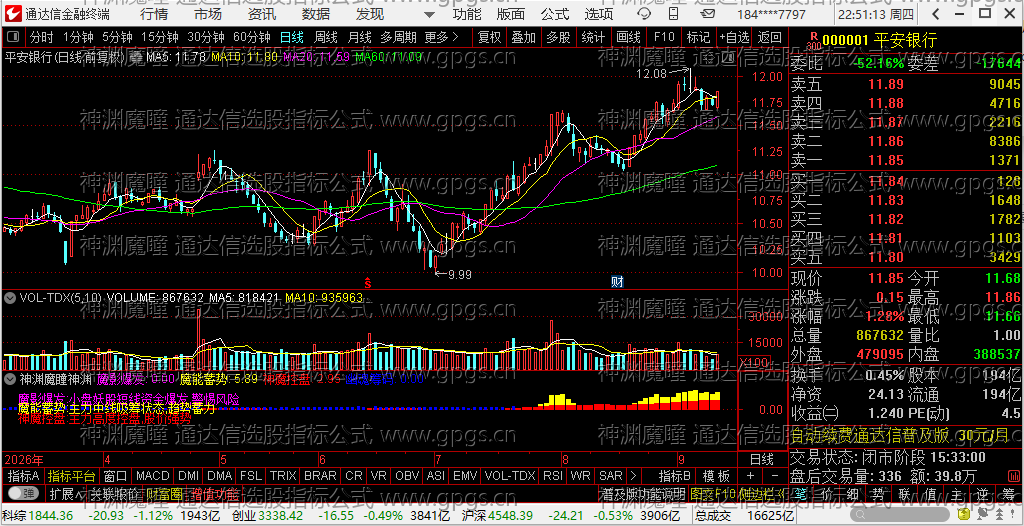Open the 行情 menu

(154, 14)
